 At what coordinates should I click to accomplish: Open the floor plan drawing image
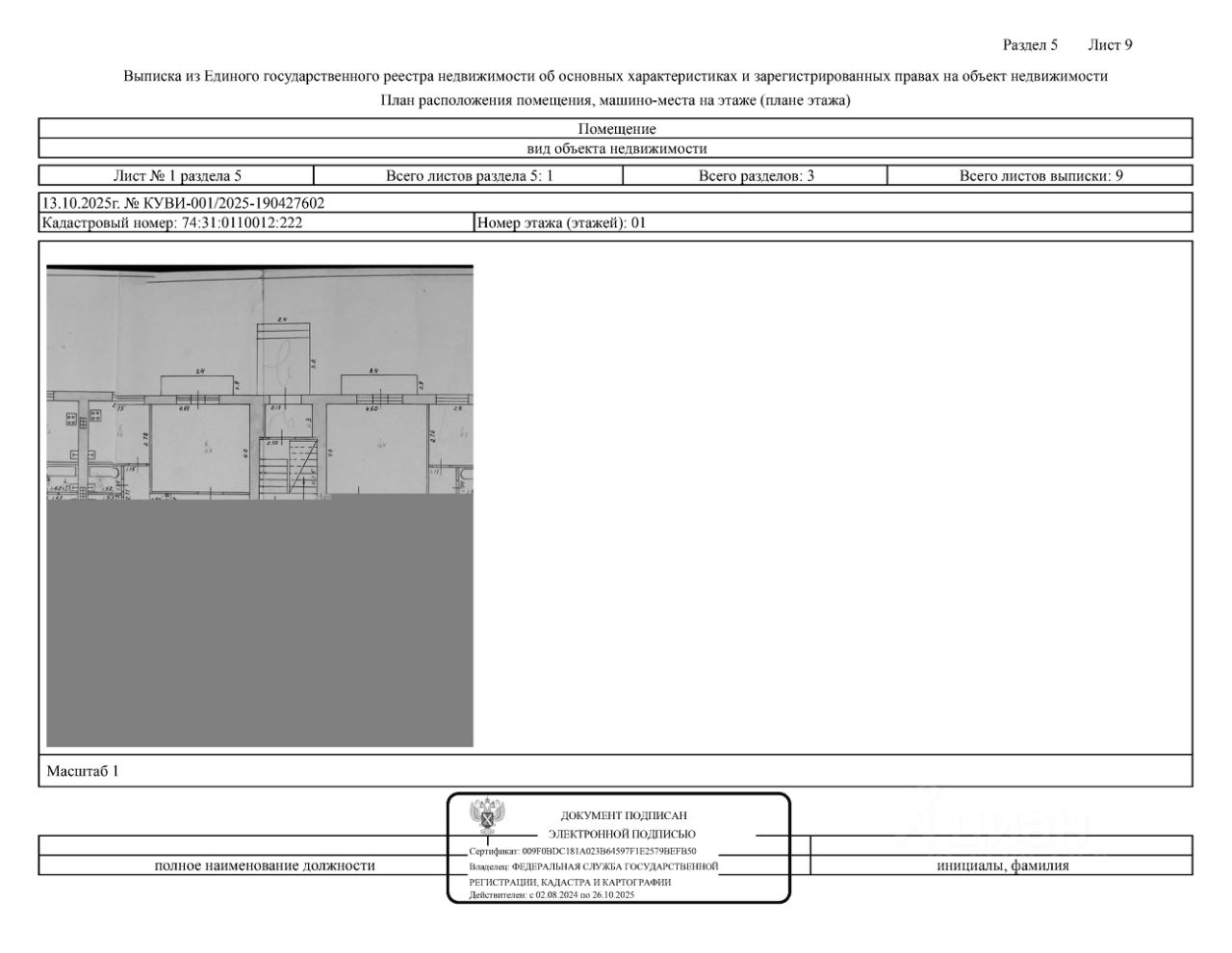[260, 505]
